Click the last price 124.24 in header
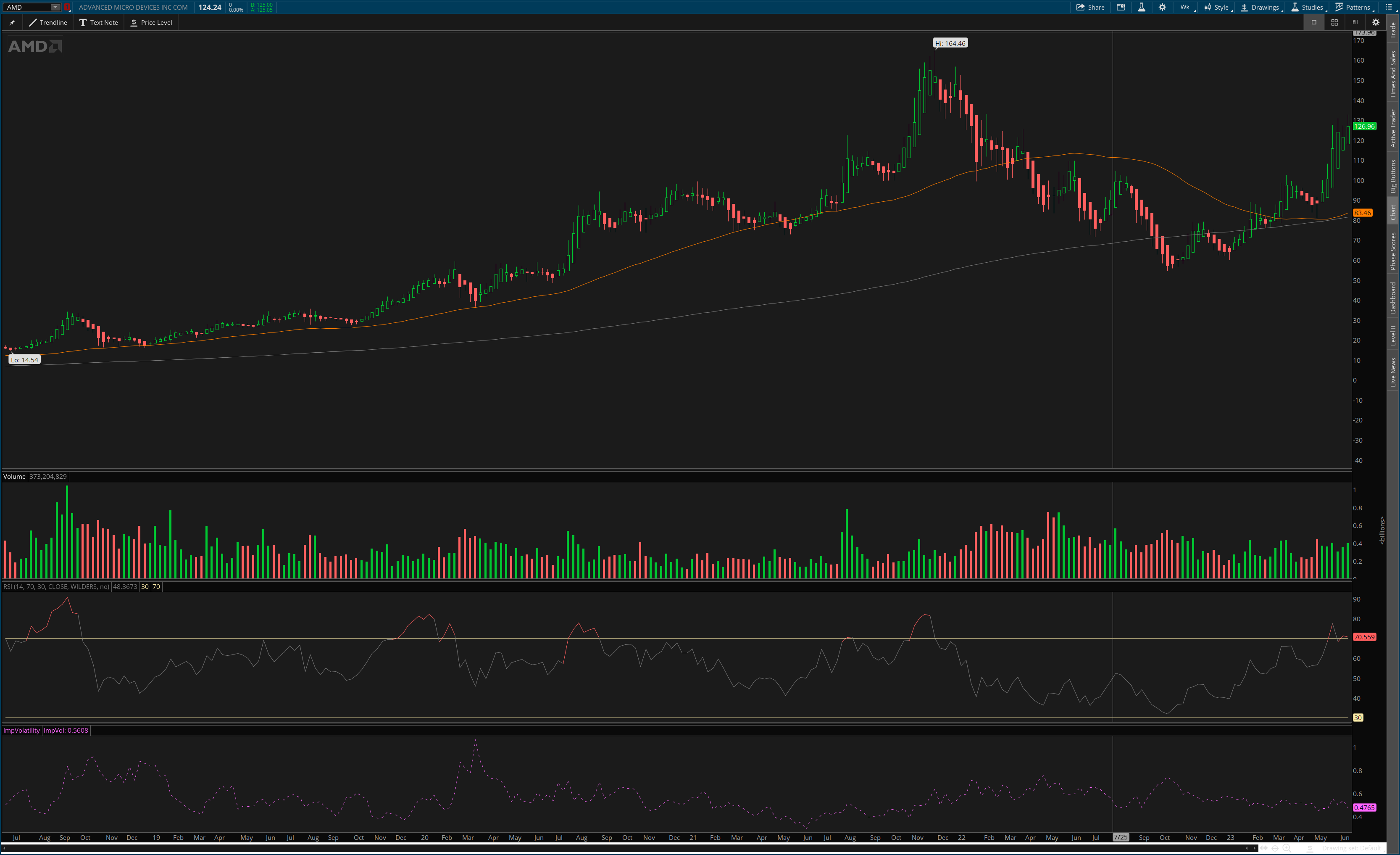 click(x=210, y=8)
